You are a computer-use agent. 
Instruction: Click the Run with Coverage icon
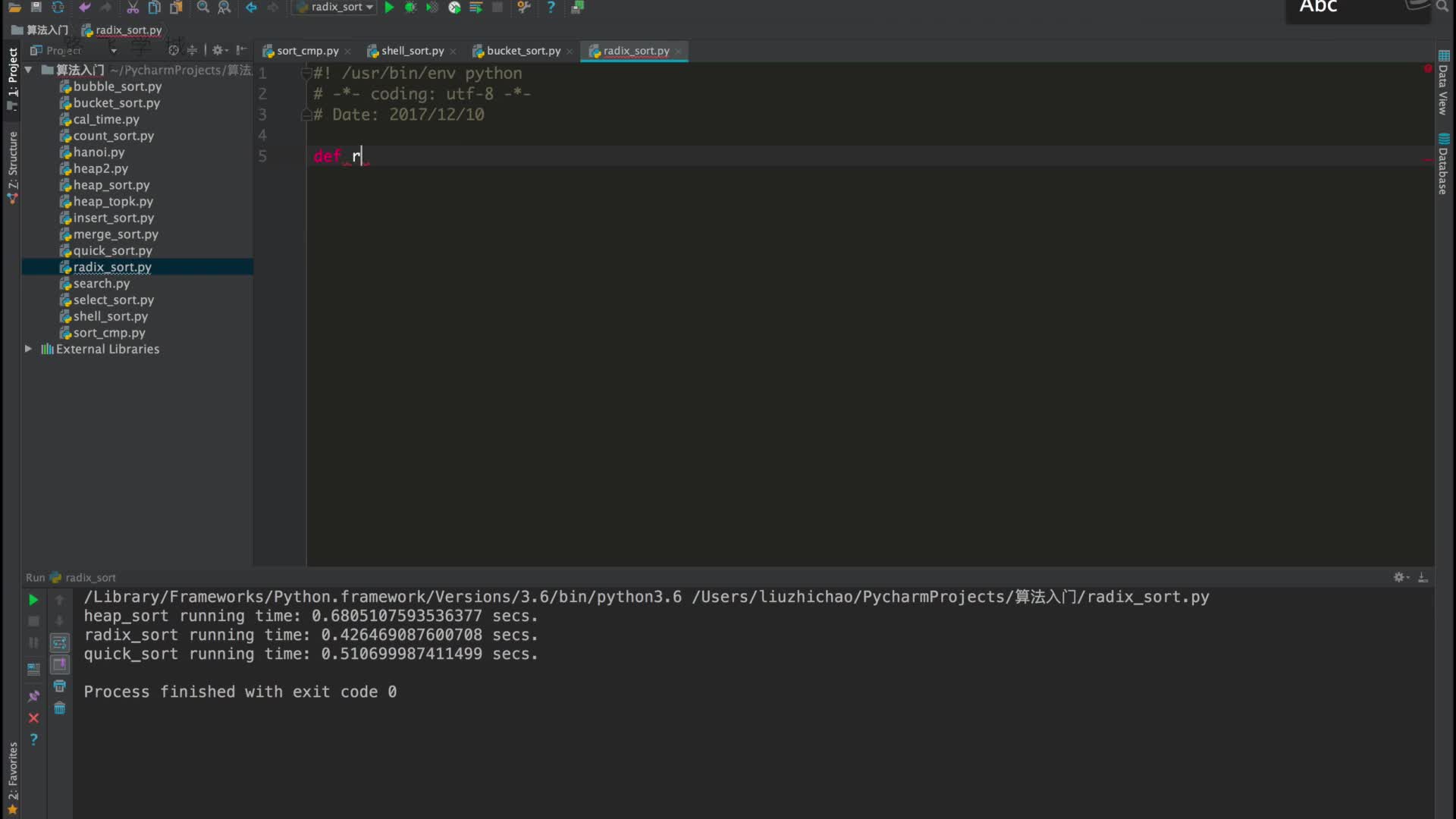(431, 7)
